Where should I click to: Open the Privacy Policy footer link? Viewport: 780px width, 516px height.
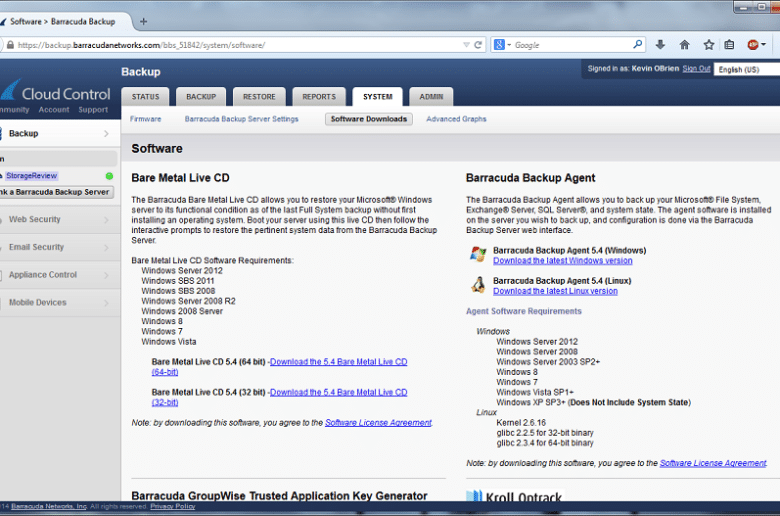(173, 507)
